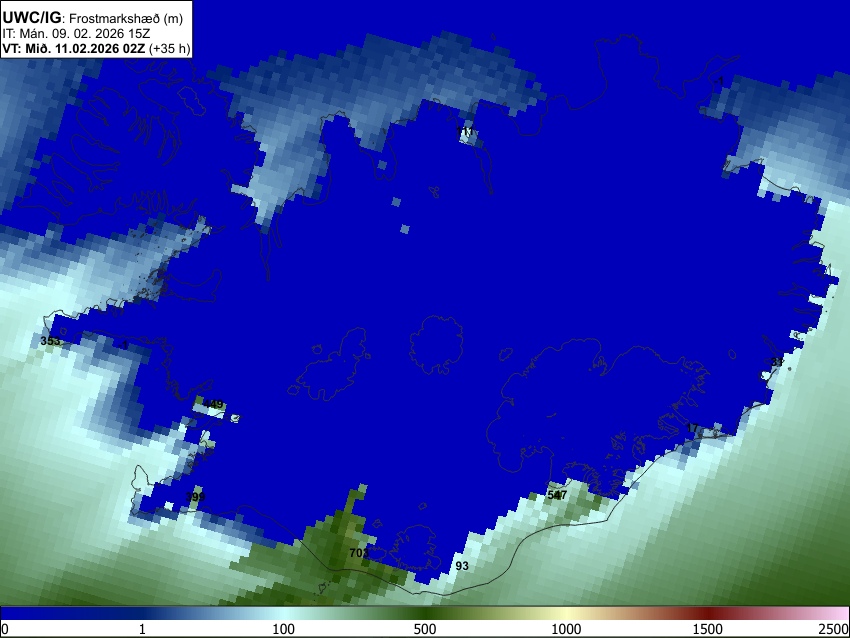Click legend tick label '0'
Image resolution: width=850 pixels, height=638 pixels.
click(5, 629)
